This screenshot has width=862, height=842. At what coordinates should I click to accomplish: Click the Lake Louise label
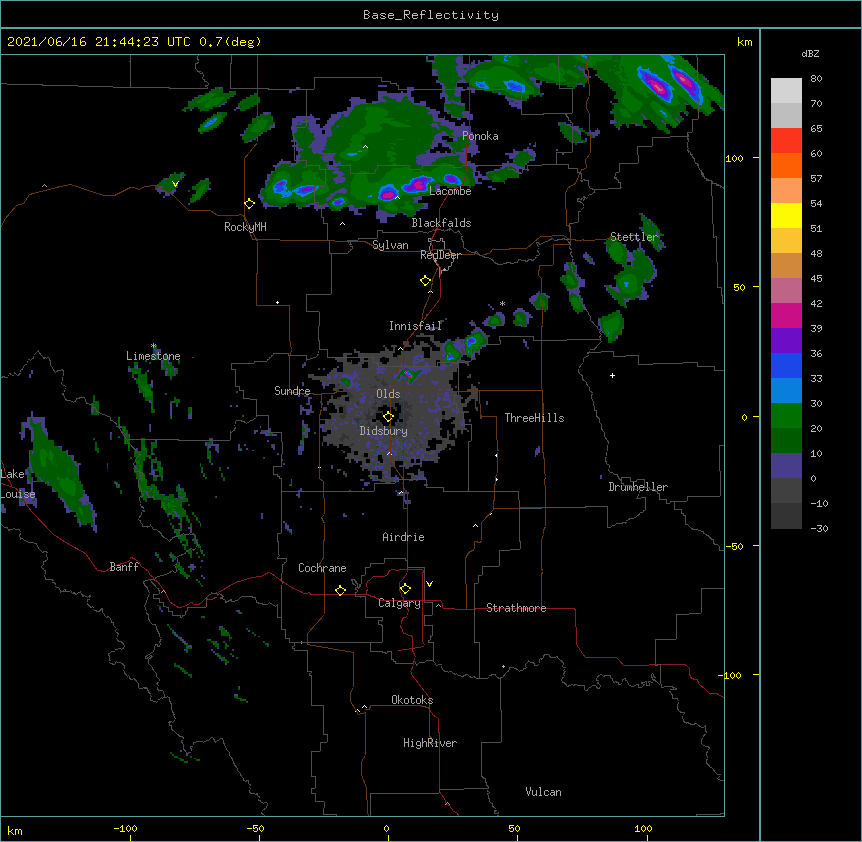pos(18,484)
